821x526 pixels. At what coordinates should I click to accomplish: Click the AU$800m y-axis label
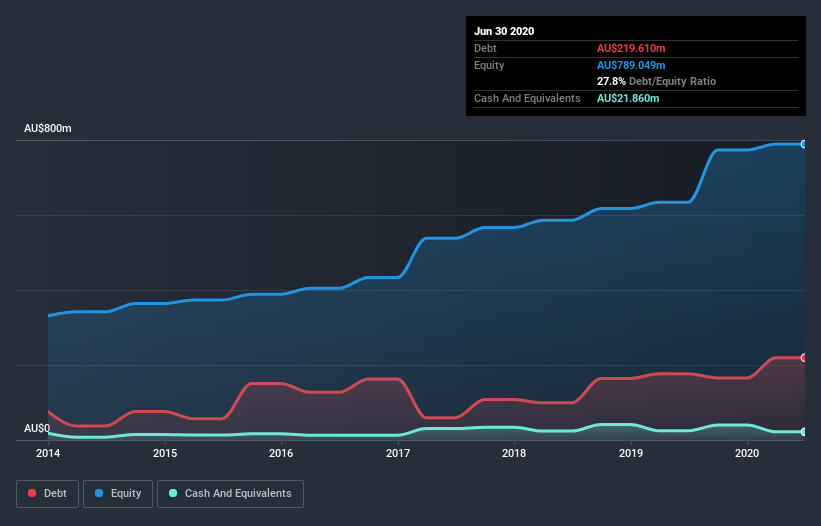point(48,128)
